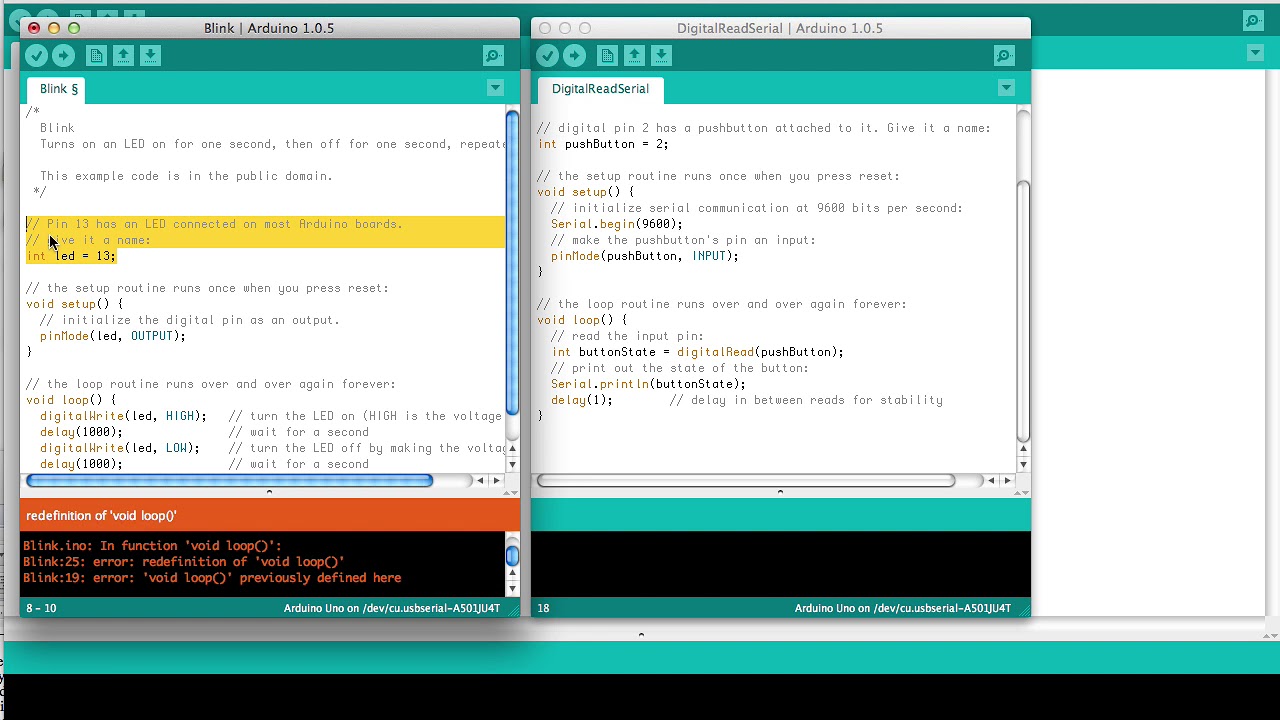Click New sketch icon in DigitalReadSerial window
The image size is (1280, 720).
[x=607, y=56]
